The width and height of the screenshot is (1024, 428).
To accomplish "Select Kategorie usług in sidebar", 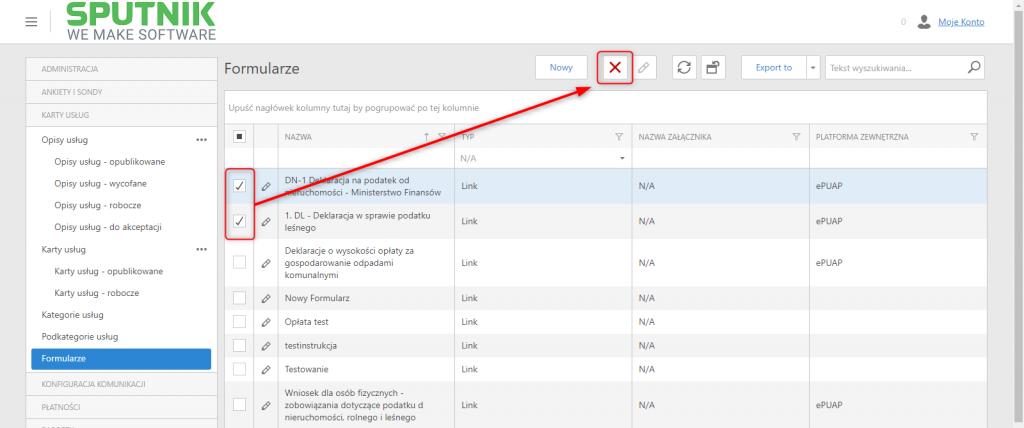I will point(72,315).
